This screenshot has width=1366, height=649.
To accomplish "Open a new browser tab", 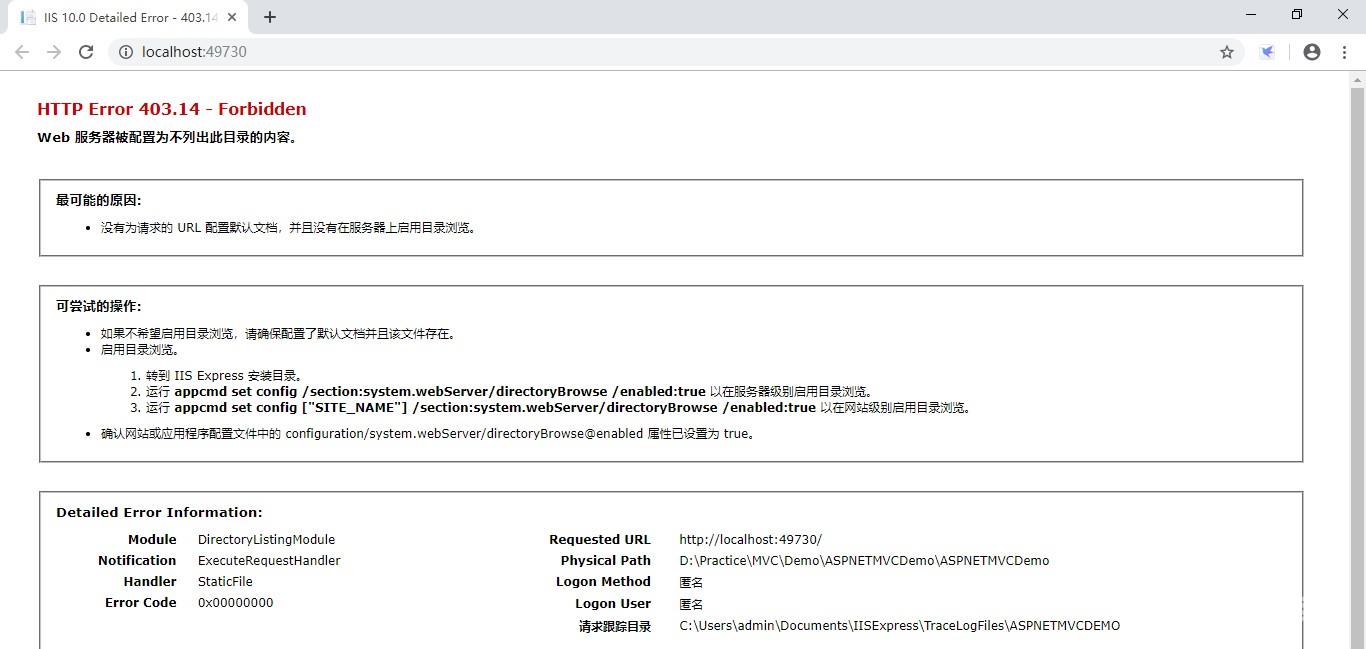I will click(x=270, y=17).
